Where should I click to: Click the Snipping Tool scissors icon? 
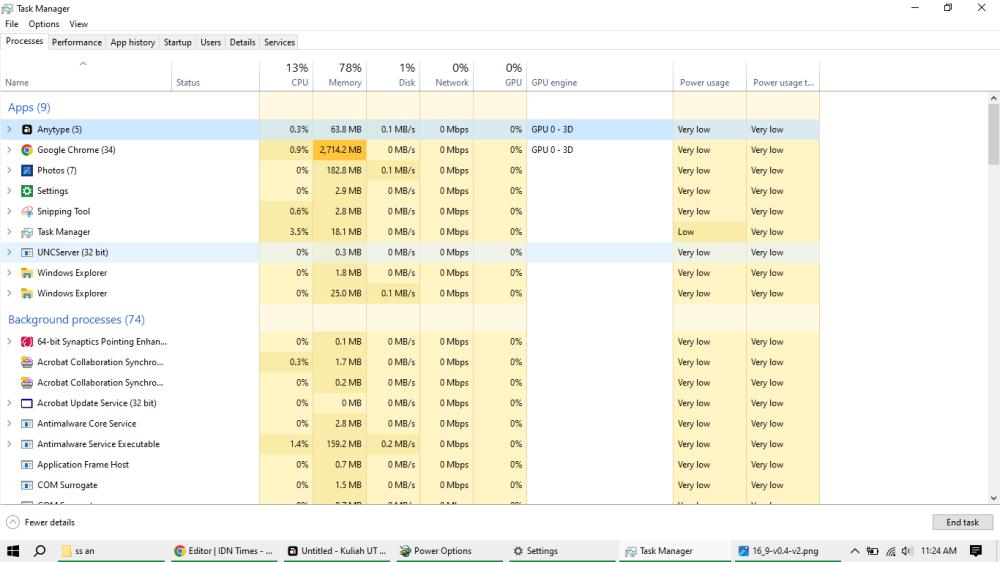pyautogui.click(x=27, y=211)
